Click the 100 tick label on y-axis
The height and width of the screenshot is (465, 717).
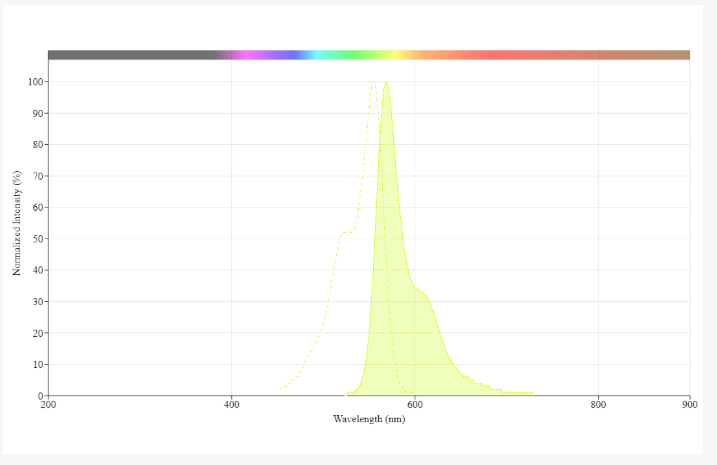(x=34, y=82)
